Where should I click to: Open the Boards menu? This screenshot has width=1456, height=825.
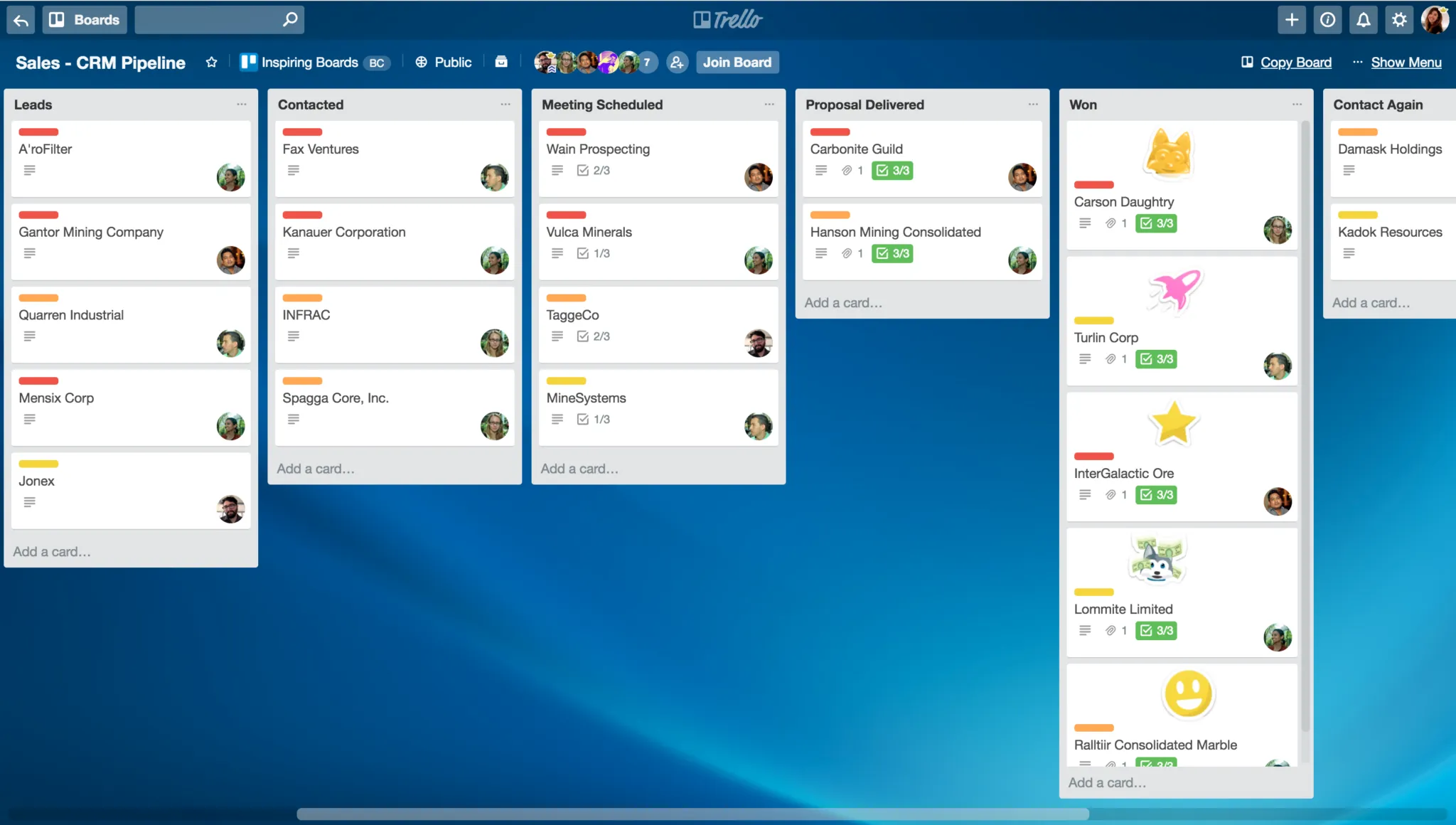[85, 20]
